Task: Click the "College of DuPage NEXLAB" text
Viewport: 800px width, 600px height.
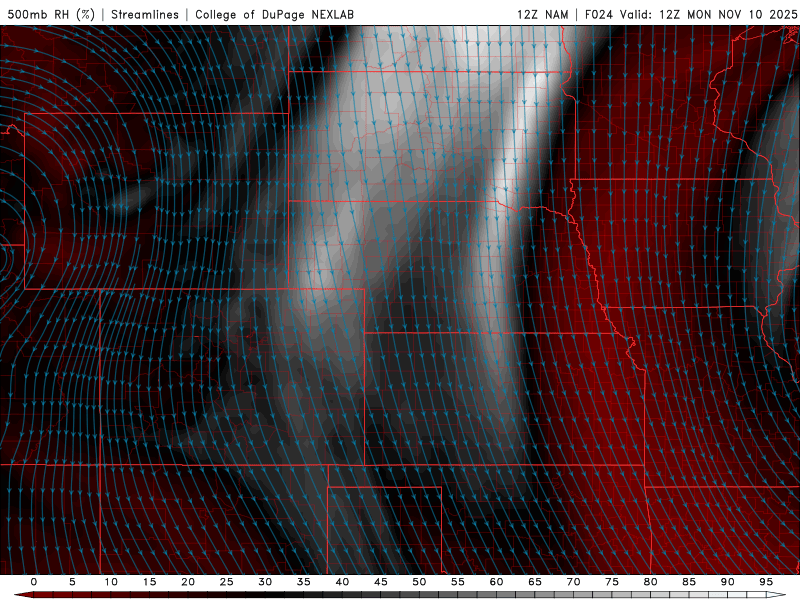Action: (274, 14)
